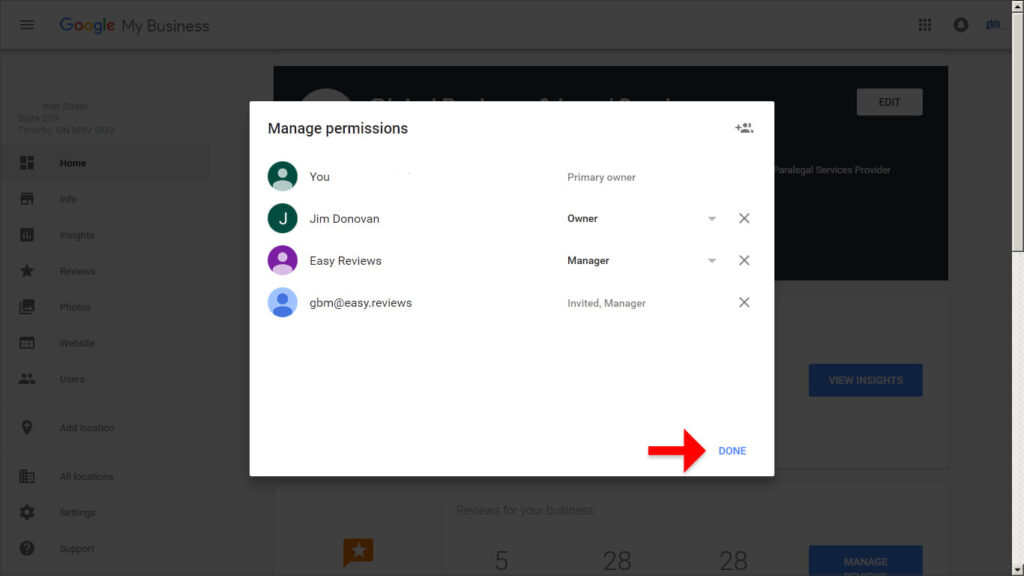Click the scrollbar down arrow

1017,570
